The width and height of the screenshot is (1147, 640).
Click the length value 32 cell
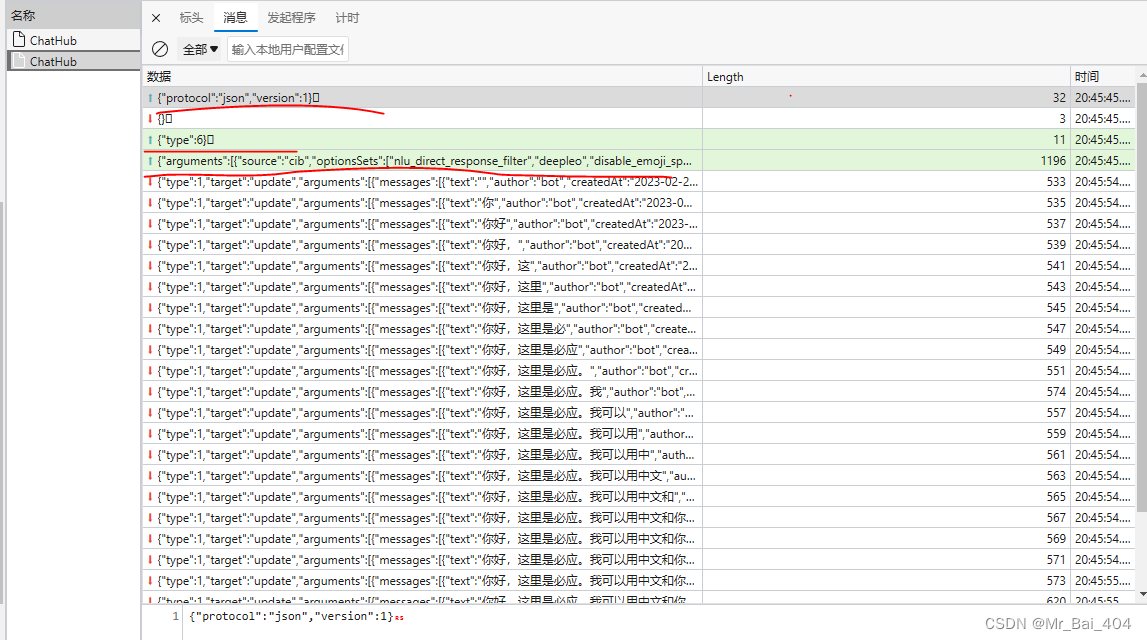coord(887,97)
